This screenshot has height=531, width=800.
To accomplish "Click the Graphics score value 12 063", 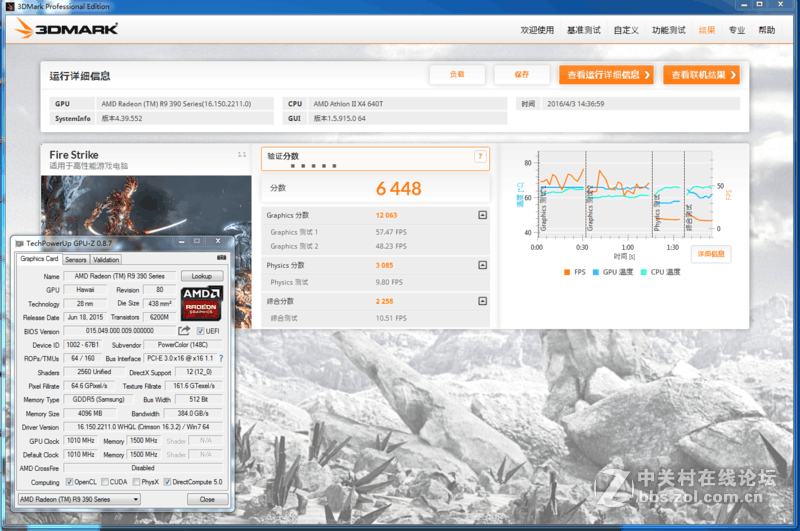I will click(x=386, y=215).
